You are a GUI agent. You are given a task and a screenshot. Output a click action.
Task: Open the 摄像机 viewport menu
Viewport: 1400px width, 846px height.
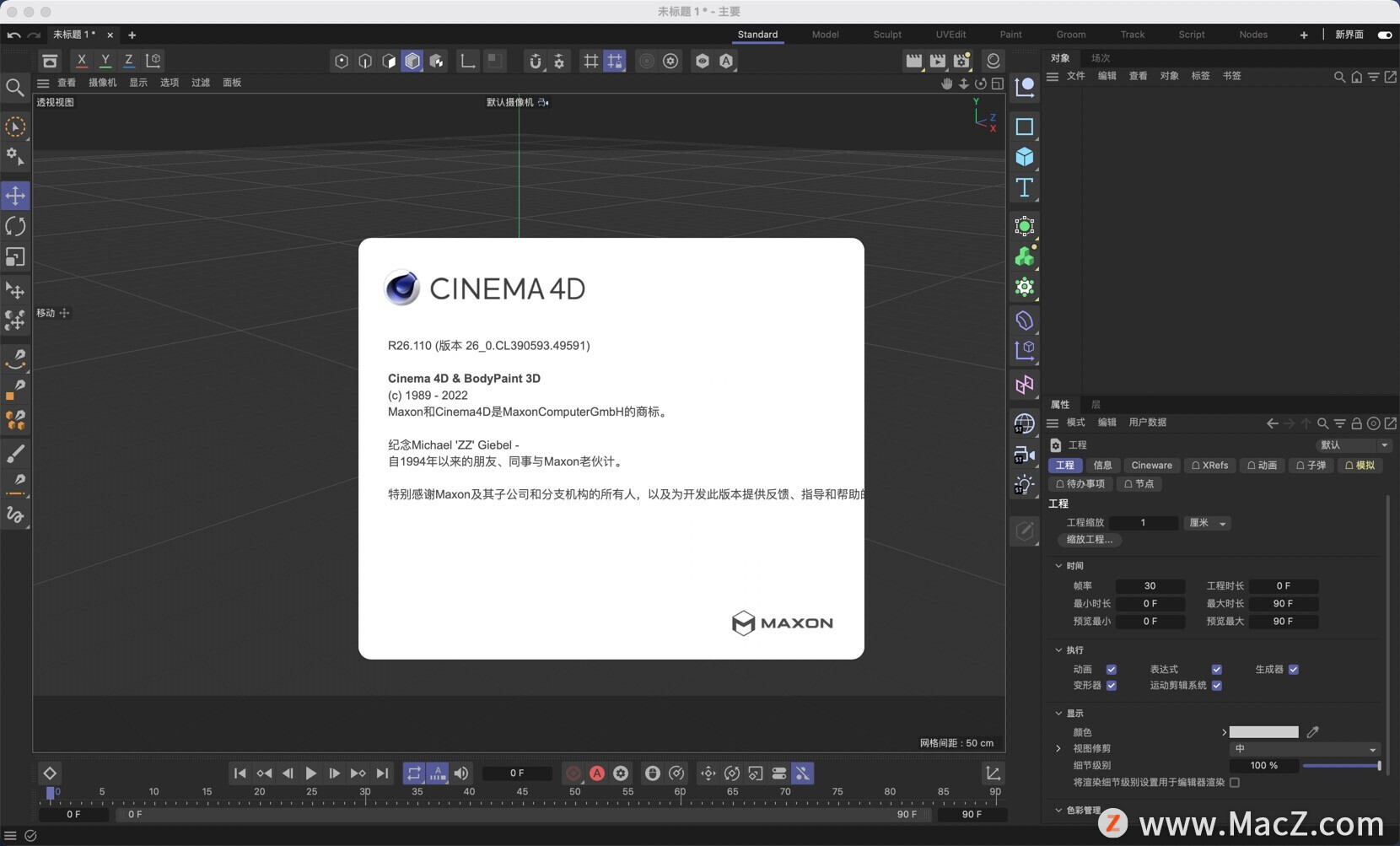tap(103, 83)
